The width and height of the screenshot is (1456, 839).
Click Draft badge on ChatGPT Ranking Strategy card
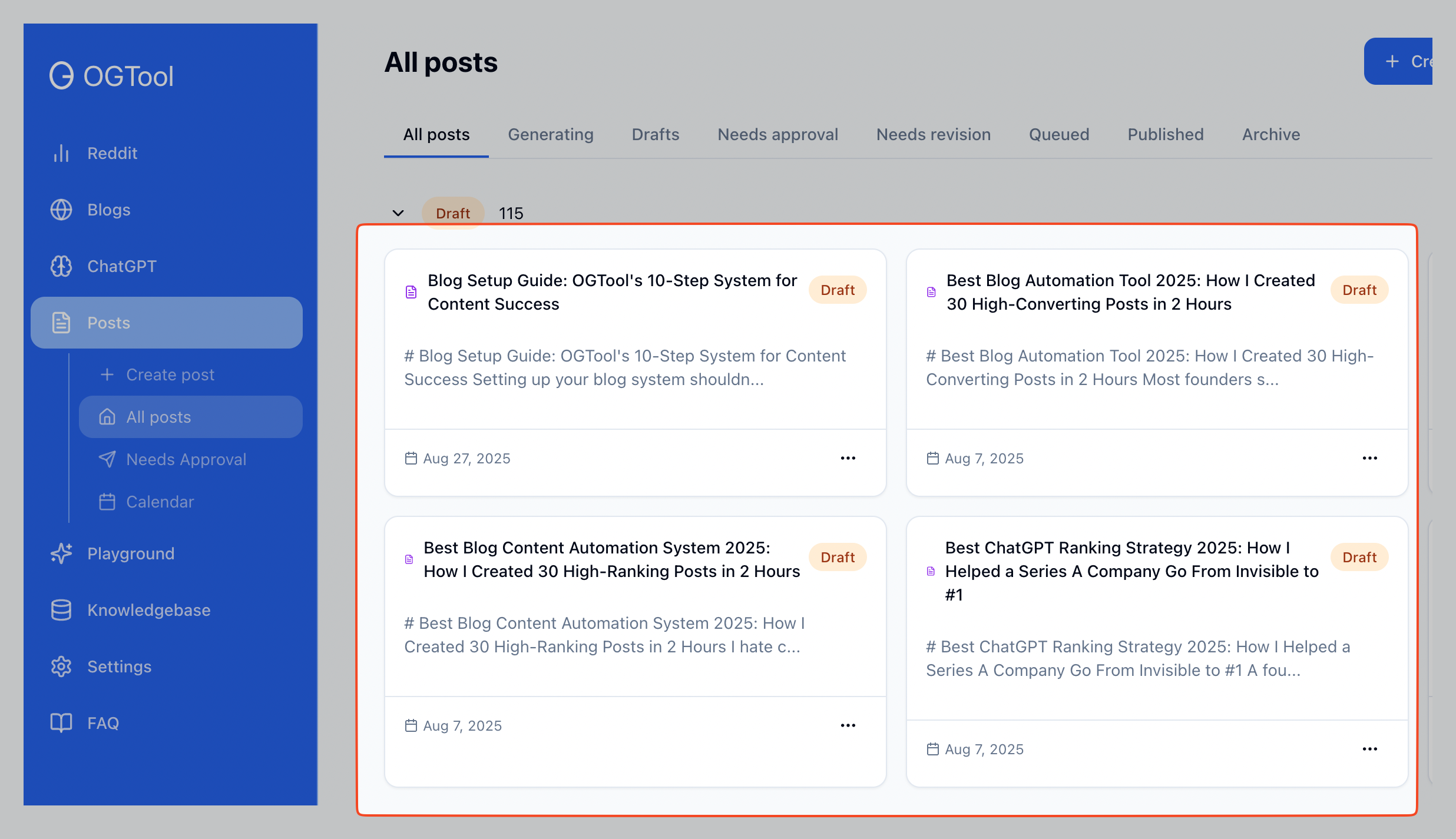(x=1359, y=557)
